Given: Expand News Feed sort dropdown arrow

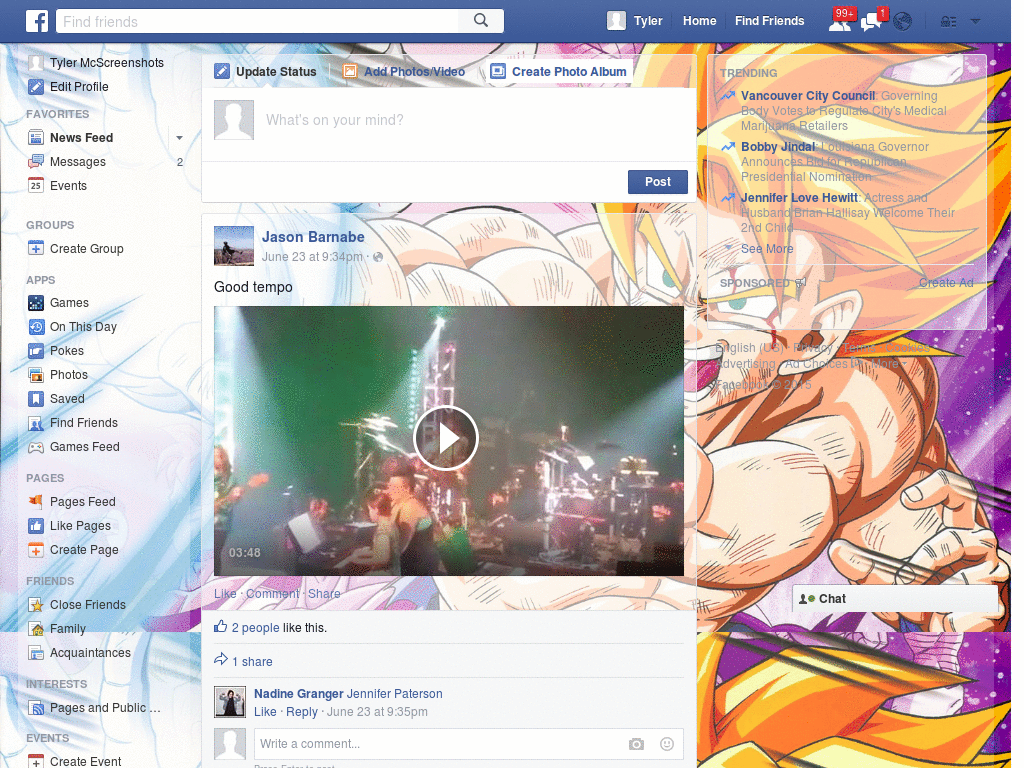Looking at the screenshot, I should click(179, 138).
